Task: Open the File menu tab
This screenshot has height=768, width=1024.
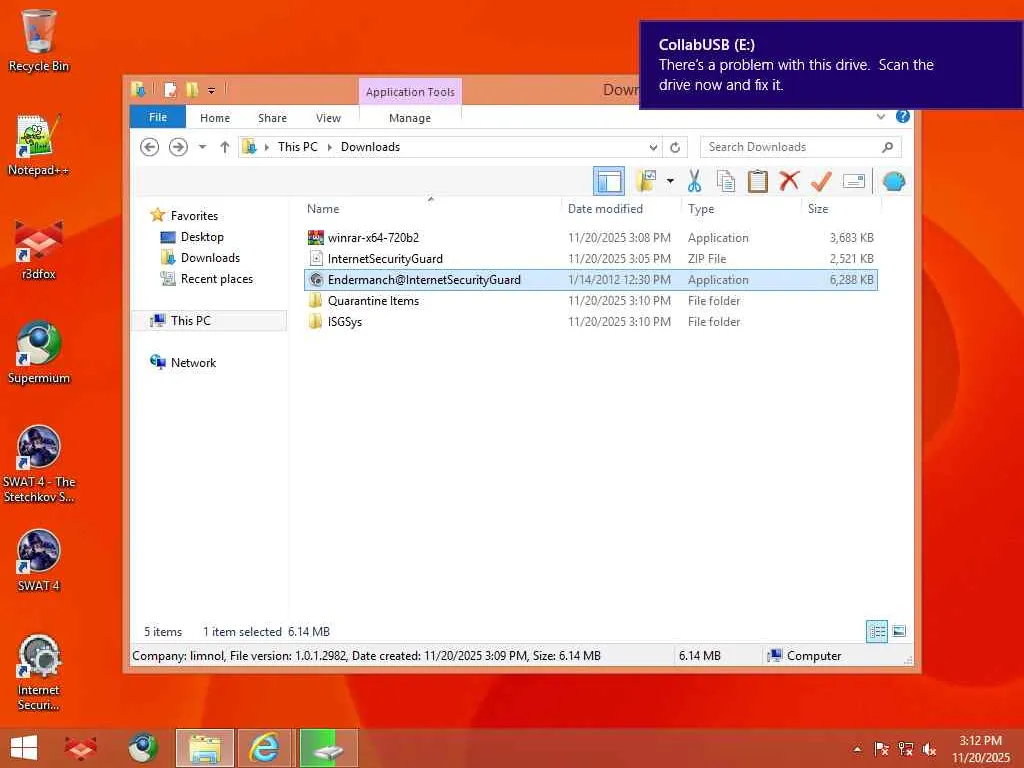Action: click(x=158, y=117)
